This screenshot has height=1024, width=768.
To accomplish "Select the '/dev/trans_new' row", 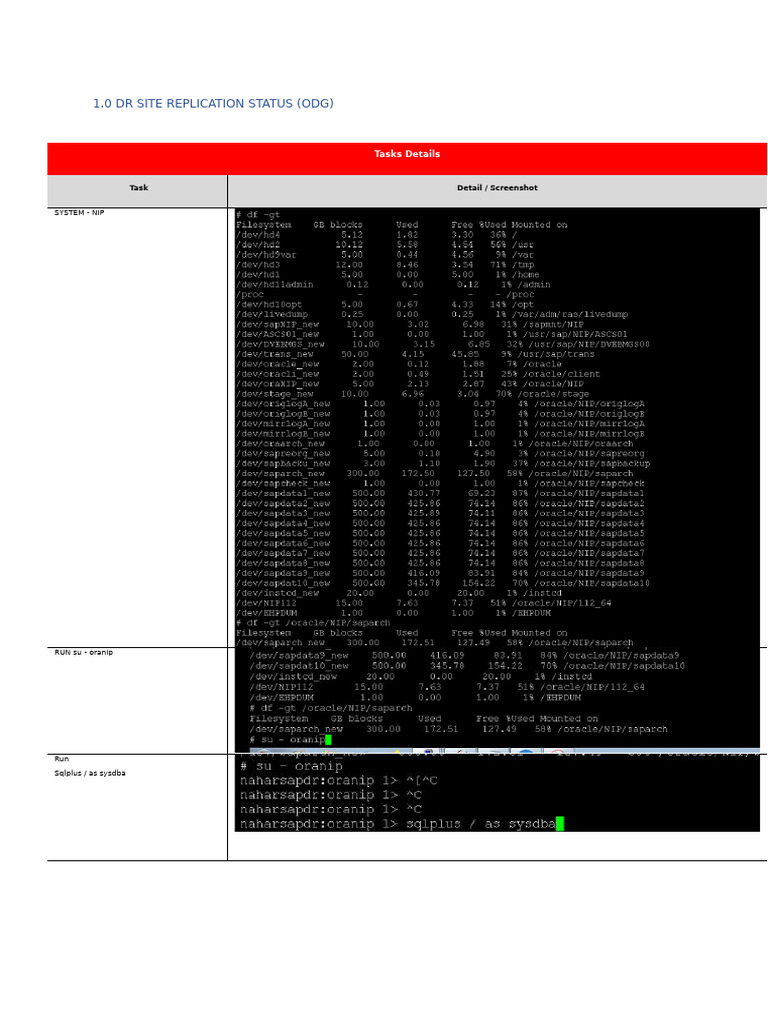I will [415, 354].
